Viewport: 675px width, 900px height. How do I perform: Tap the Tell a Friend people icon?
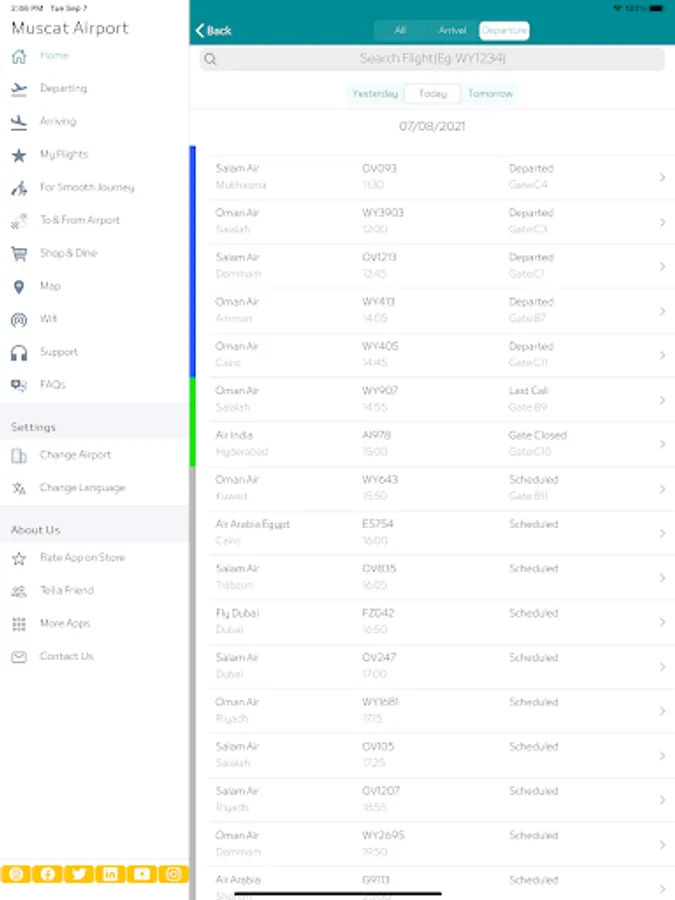pyautogui.click(x=19, y=591)
